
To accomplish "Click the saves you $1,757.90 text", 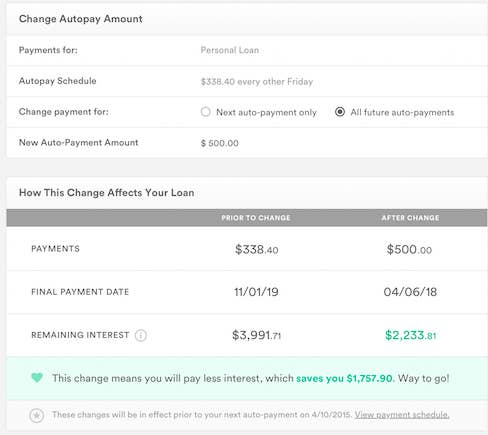I will 345,378.
